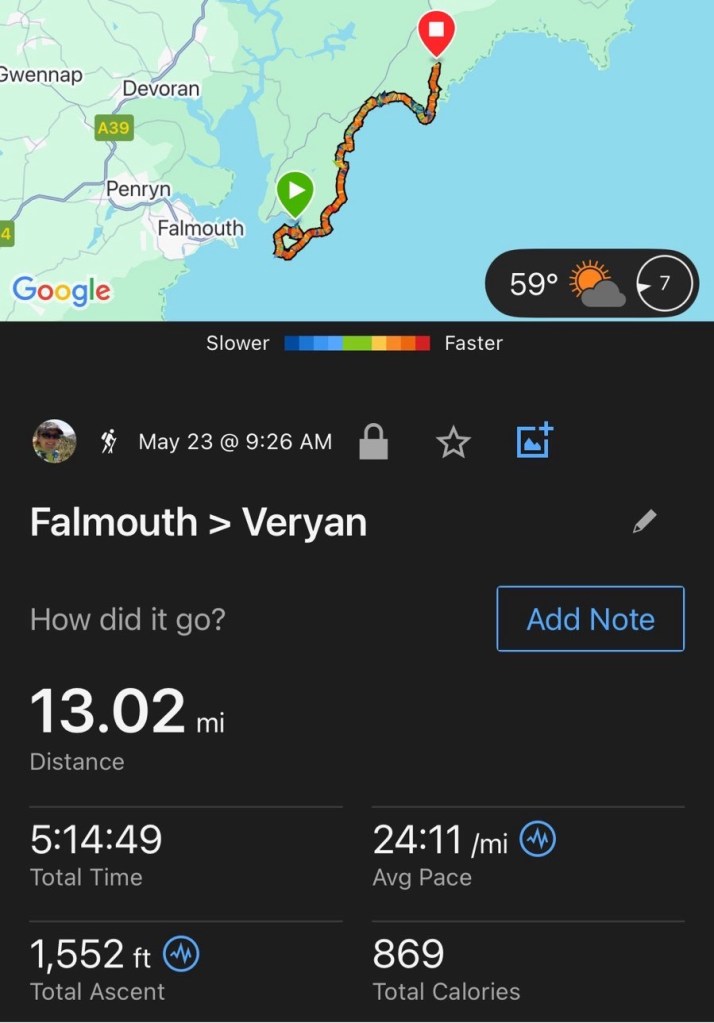This screenshot has width=714, height=1023.
Task: Open the user profile photo
Action: coord(54,441)
